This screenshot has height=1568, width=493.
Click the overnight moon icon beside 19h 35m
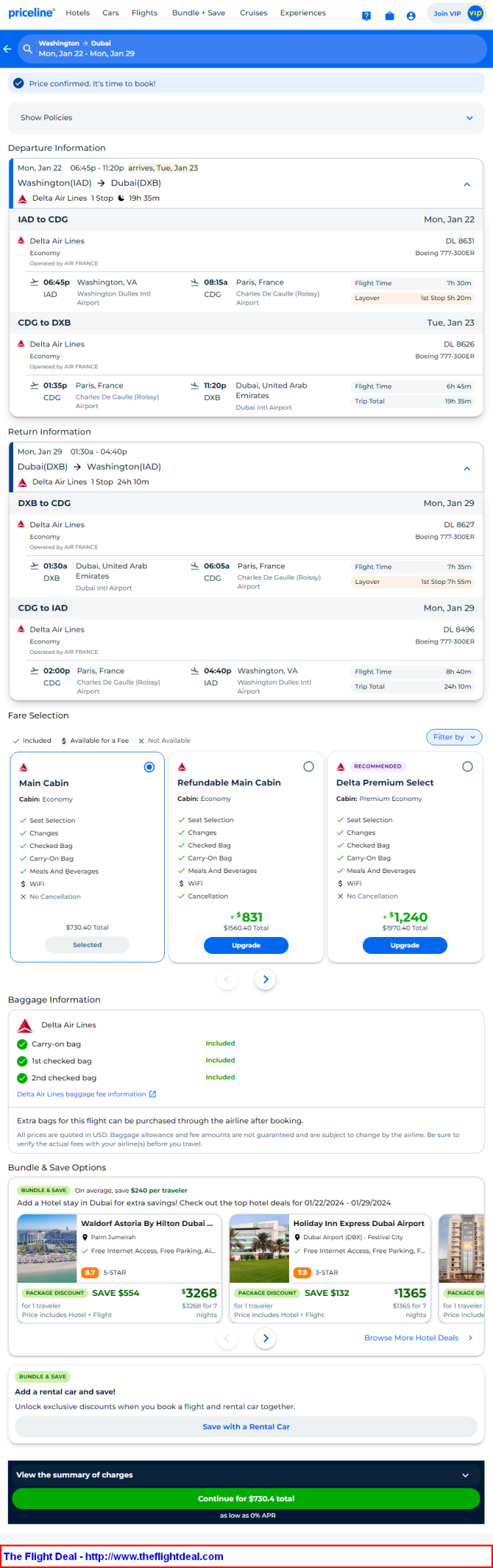point(121,198)
